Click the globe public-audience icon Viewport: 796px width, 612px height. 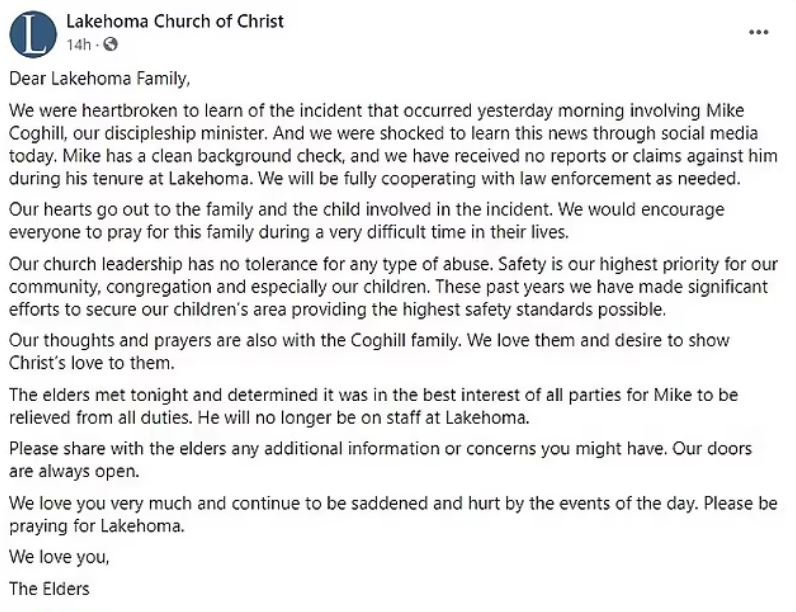pyautogui.click(x=110, y=45)
